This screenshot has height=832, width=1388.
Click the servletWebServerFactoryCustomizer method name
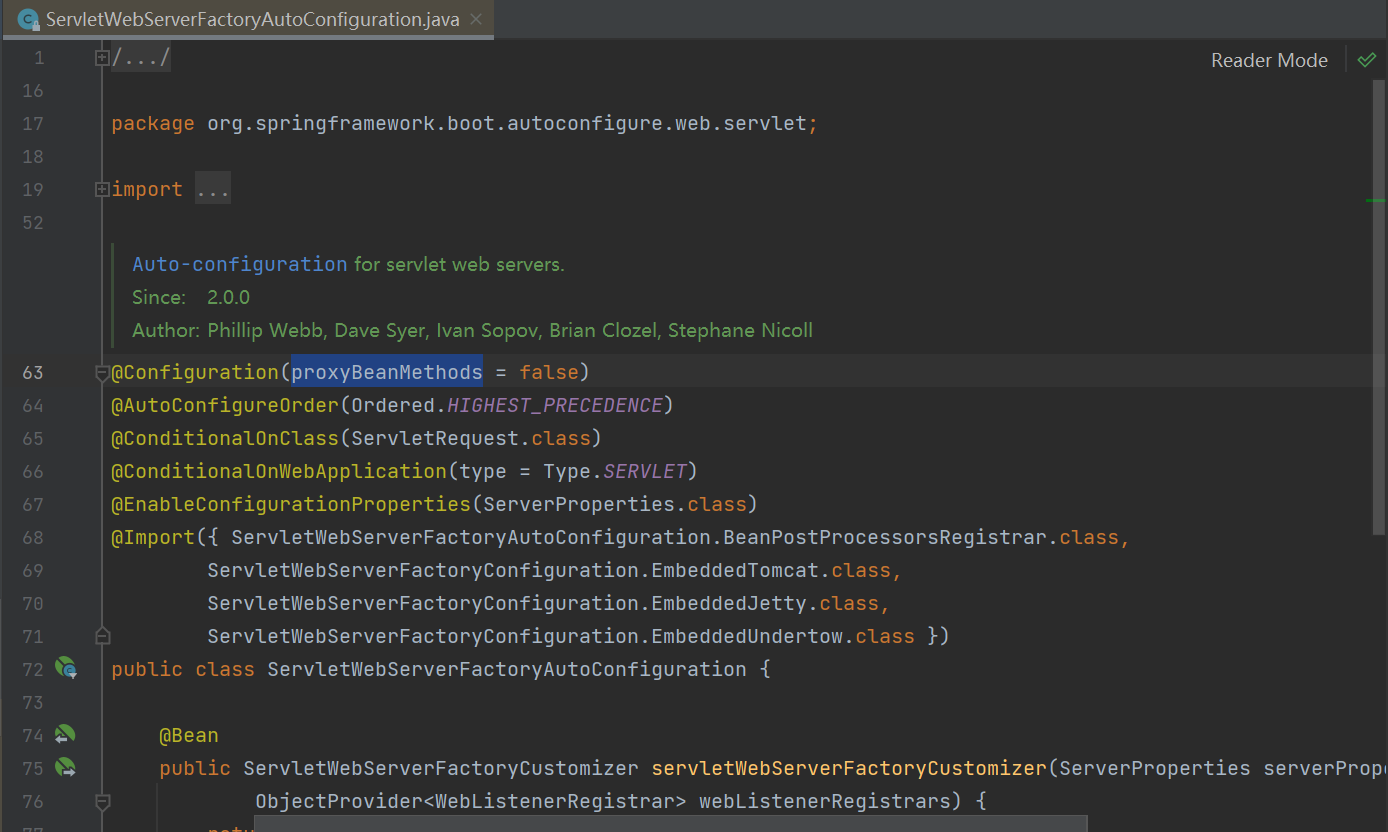(x=849, y=768)
